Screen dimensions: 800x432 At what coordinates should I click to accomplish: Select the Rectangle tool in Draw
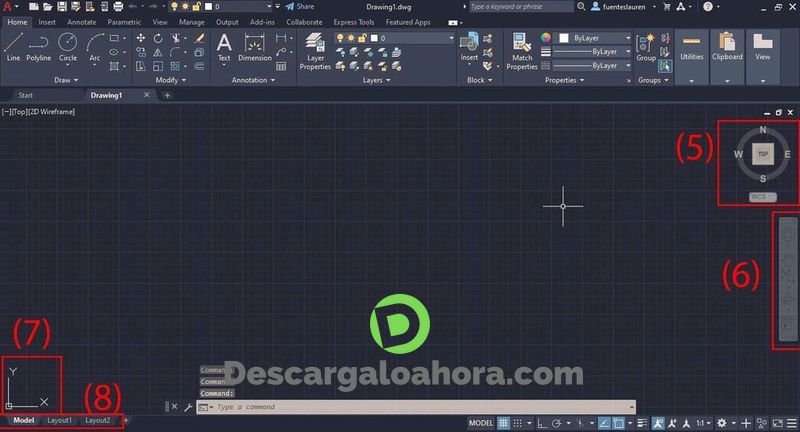[114, 38]
